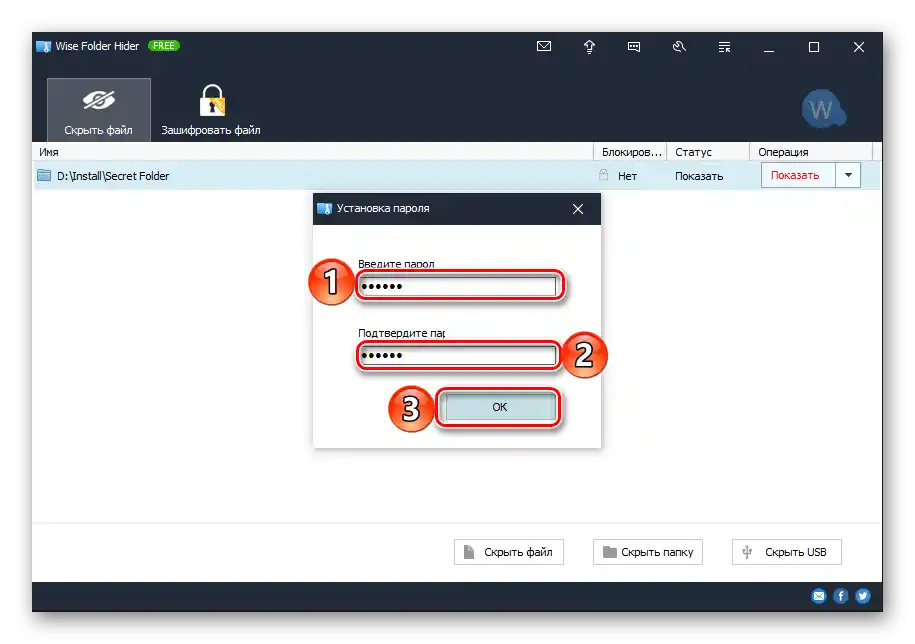Viewport: 915px width, 644px height.
Task: Switch to the Зашифровать файл tab
Action: coord(211,110)
